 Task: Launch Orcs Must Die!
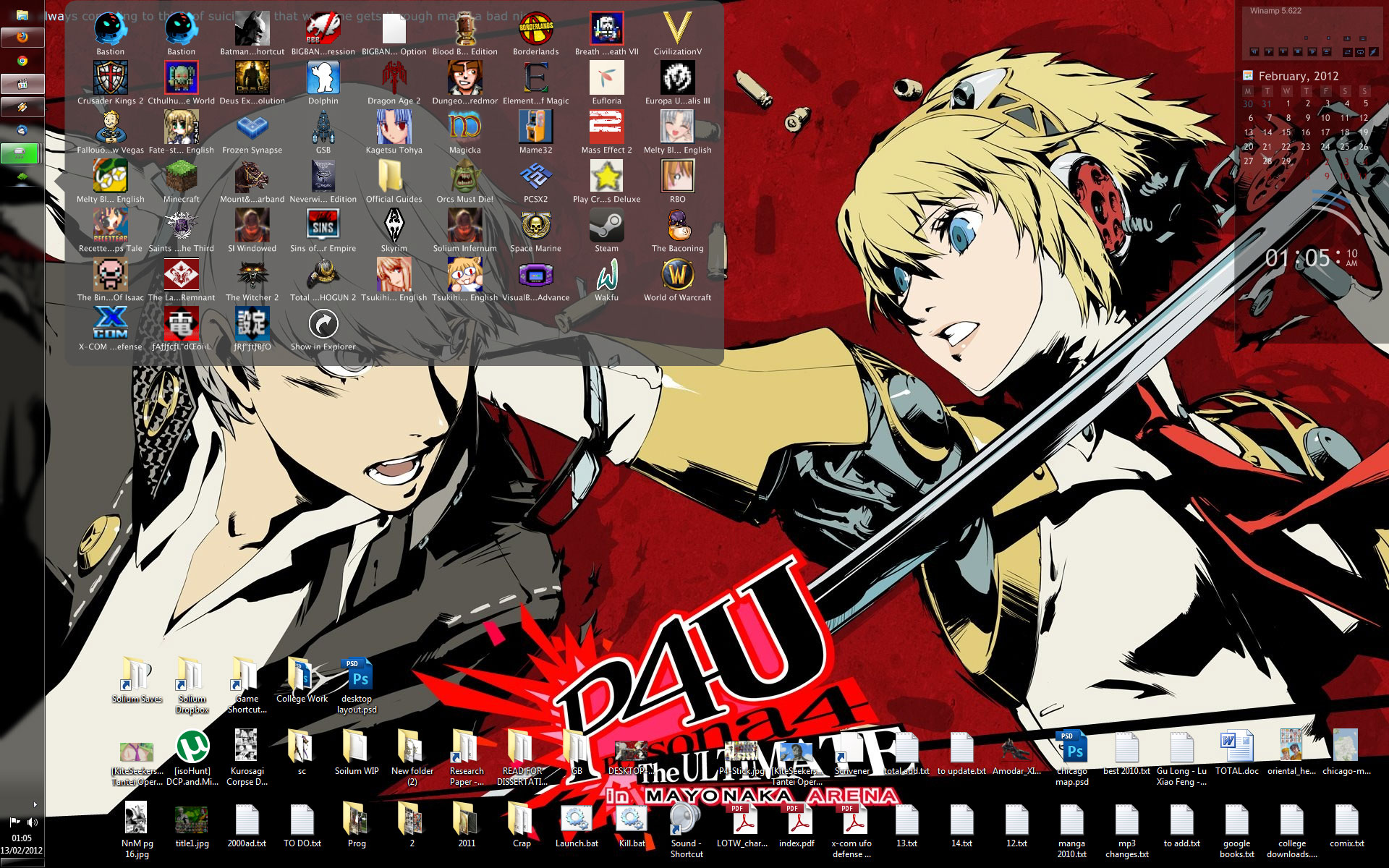click(x=464, y=182)
